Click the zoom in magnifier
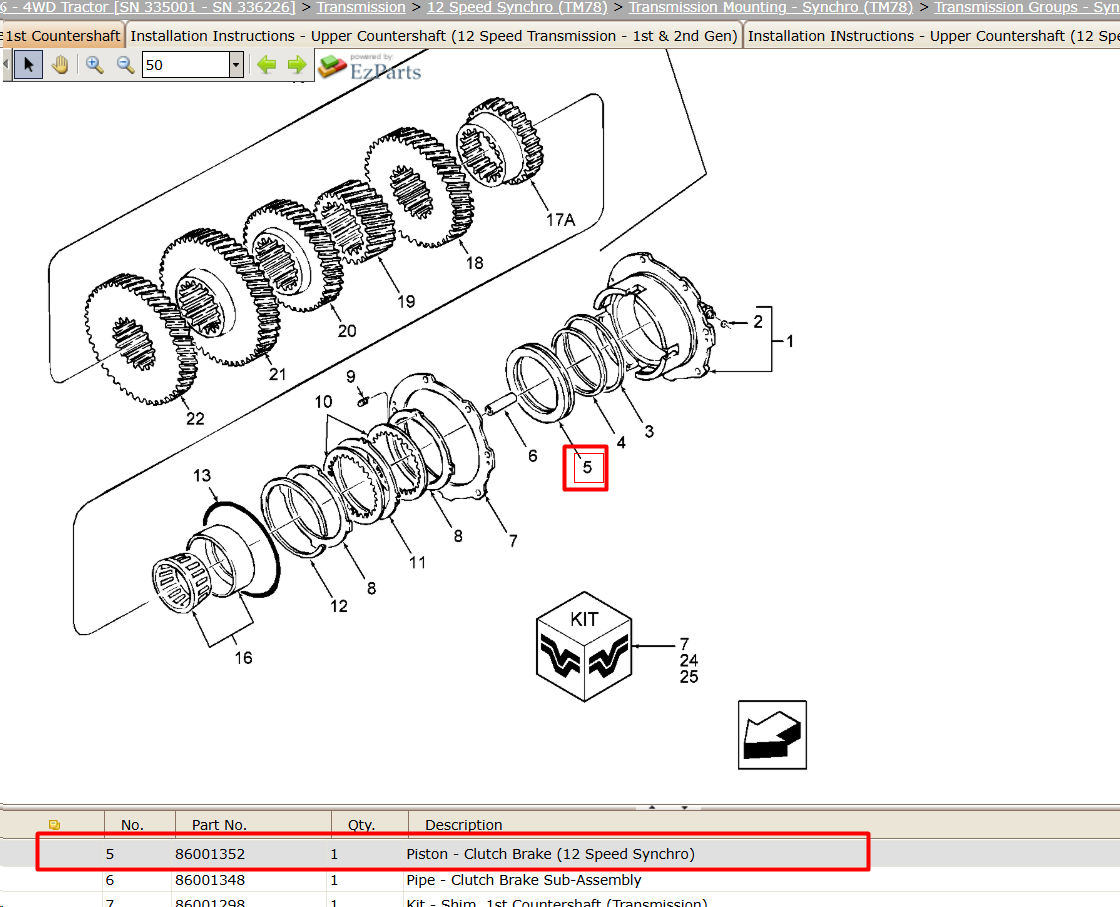Image resolution: width=1120 pixels, height=907 pixels. [94, 65]
